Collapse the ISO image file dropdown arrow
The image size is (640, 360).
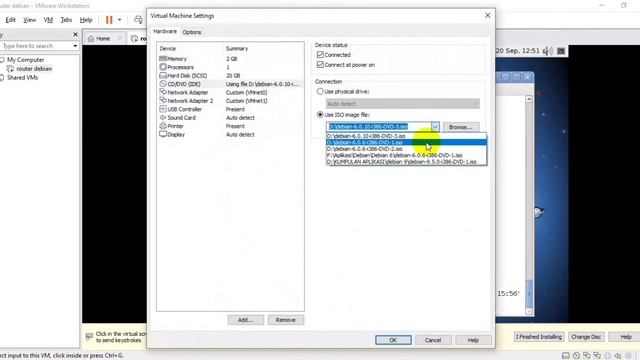point(435,127)
